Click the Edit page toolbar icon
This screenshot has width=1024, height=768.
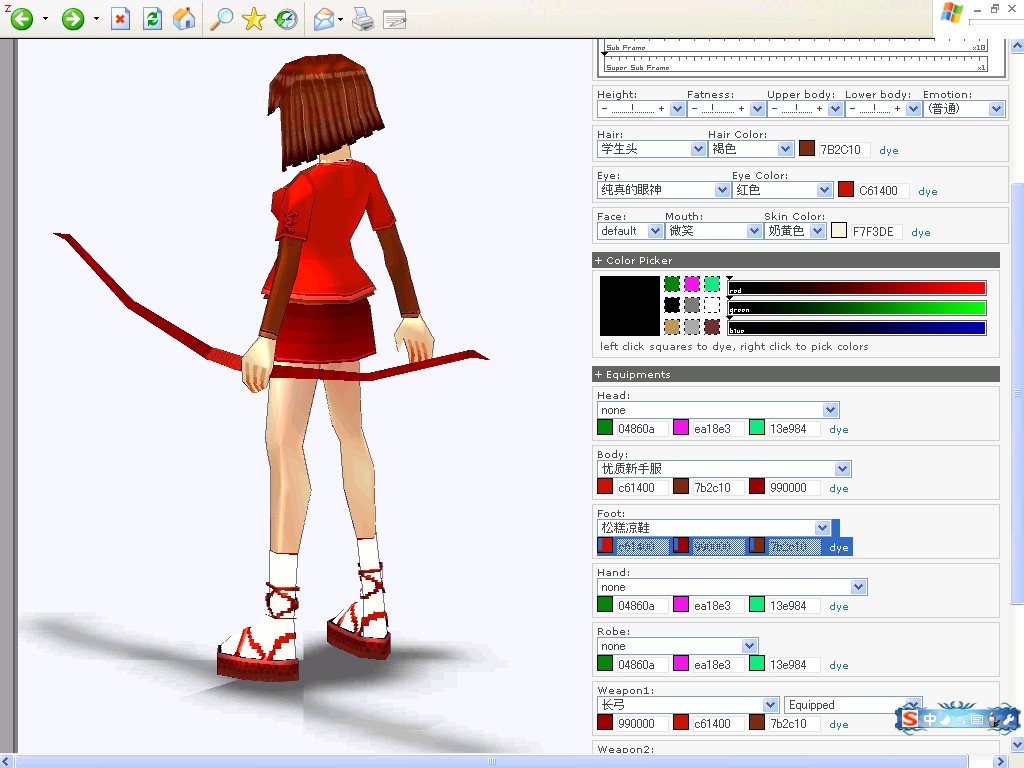394,20
